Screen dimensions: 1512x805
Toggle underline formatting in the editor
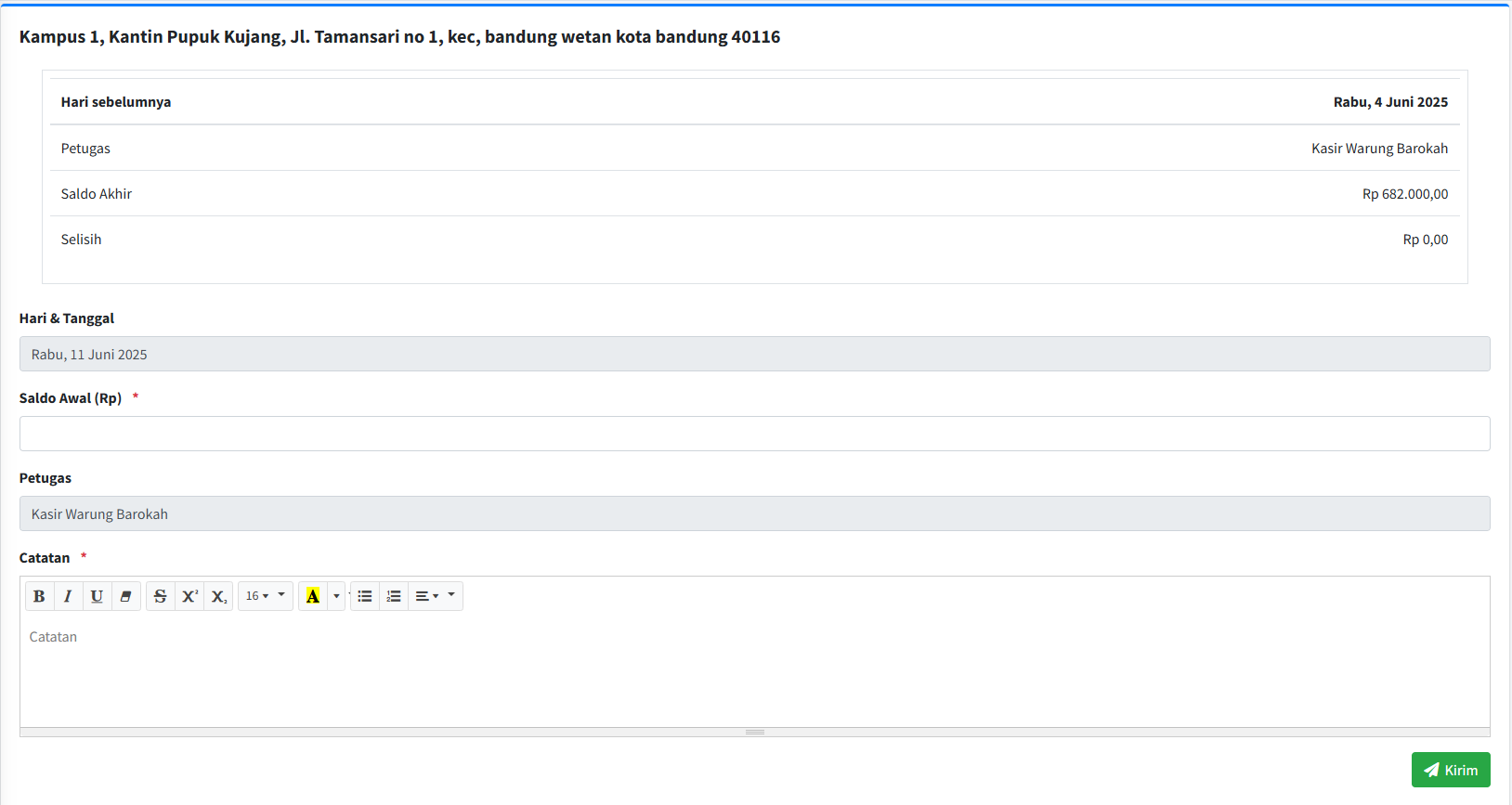(x=97, y=596)
